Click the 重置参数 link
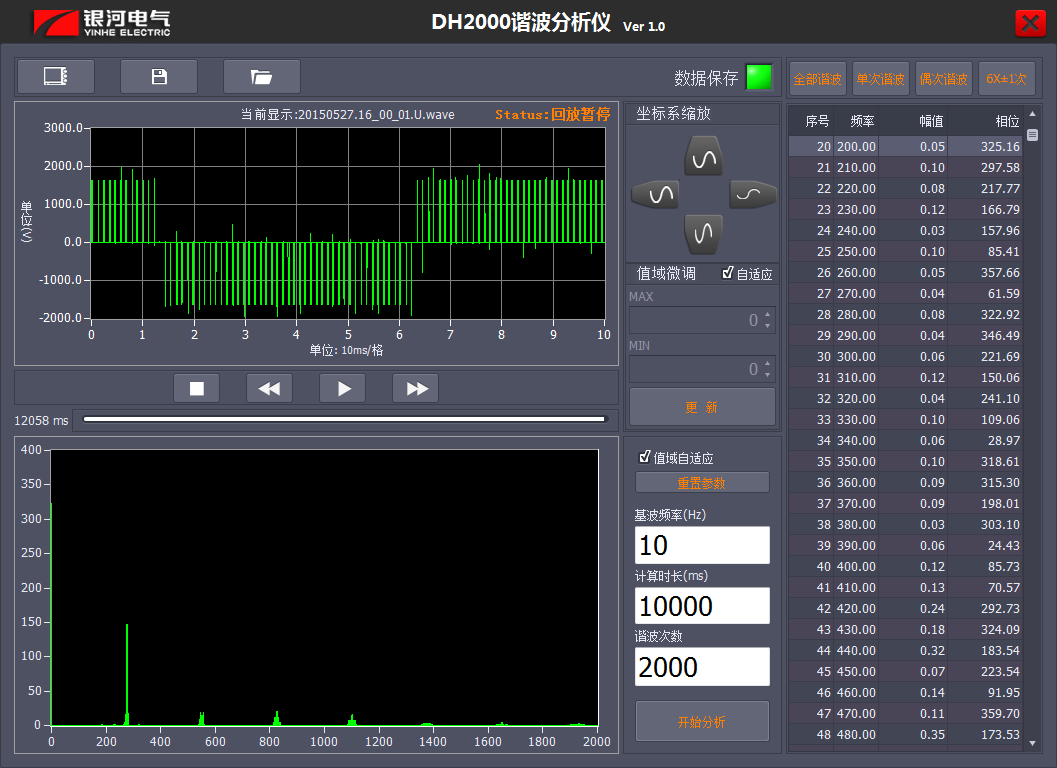Viewport: 1057px width, 768px height. [x=702, y=482]
